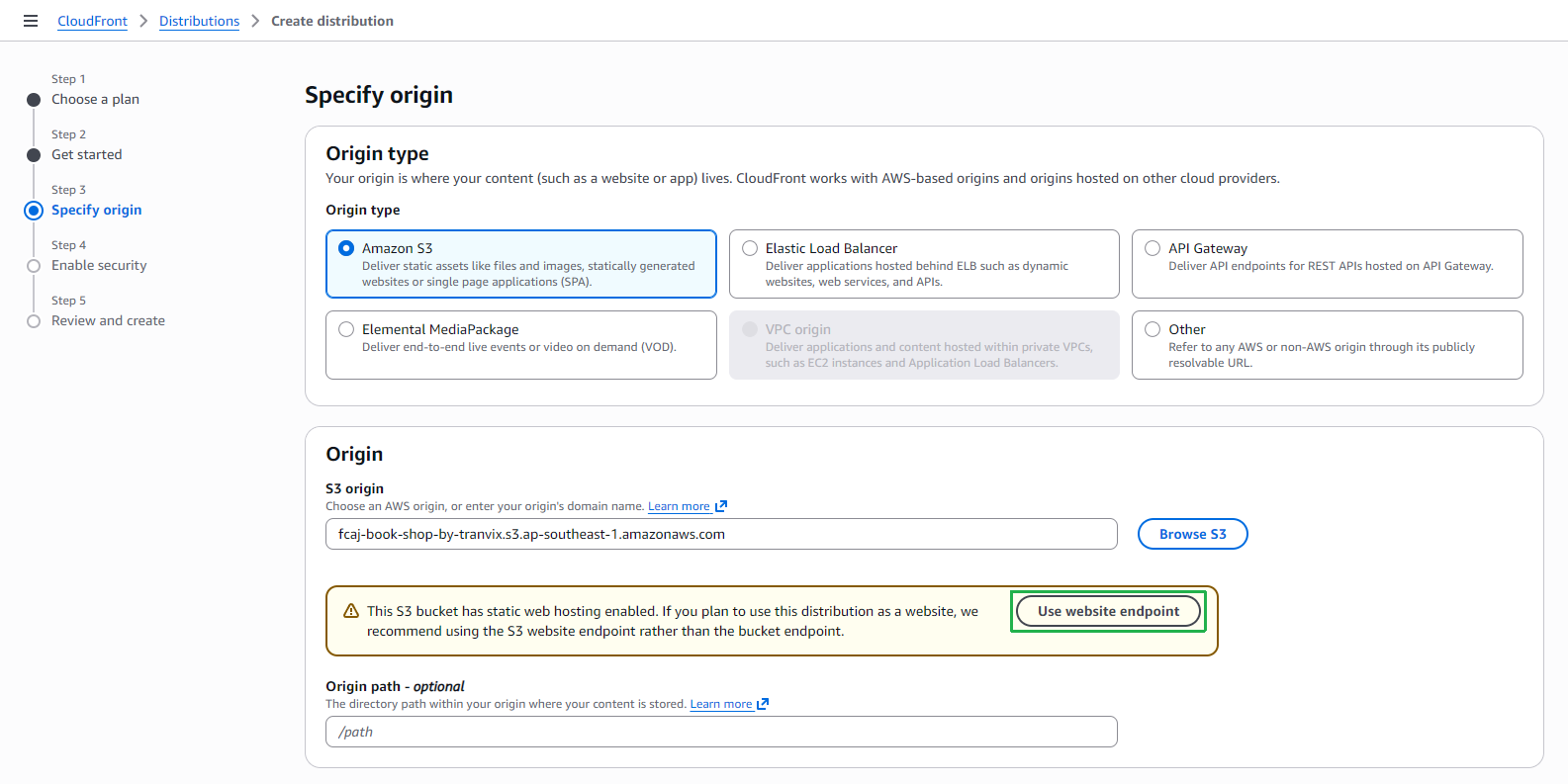This screenshot has height=784, width=1568.
Task: Click Use website endpoint button
Action: (1108, 611)
